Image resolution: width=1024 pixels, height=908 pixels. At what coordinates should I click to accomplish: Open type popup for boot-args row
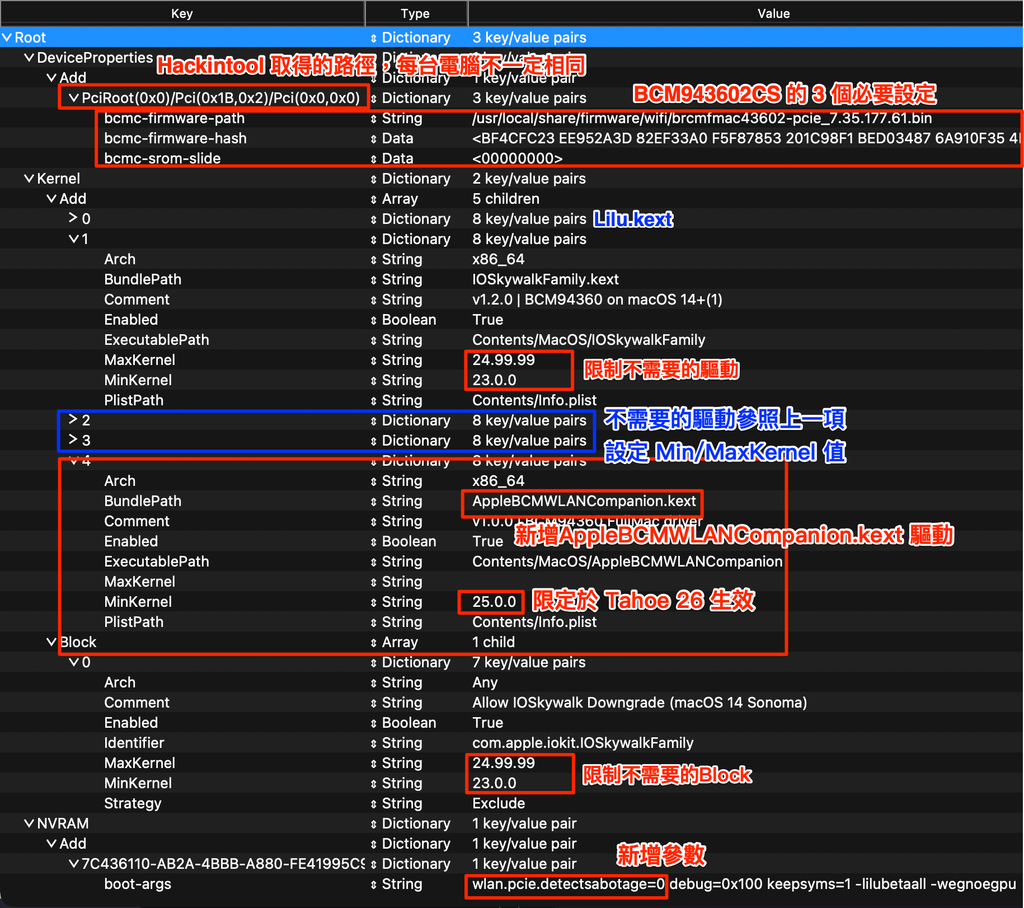374,884
